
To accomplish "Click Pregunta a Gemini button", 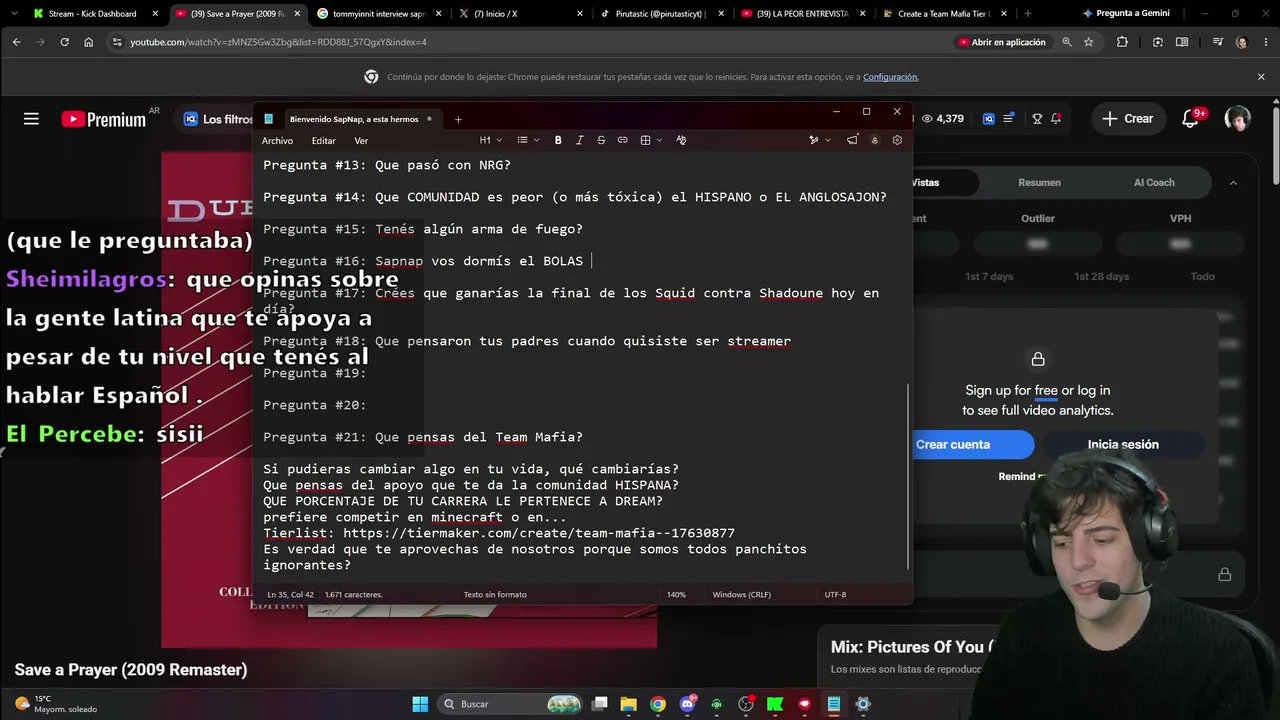I will tap(1125, 14).
